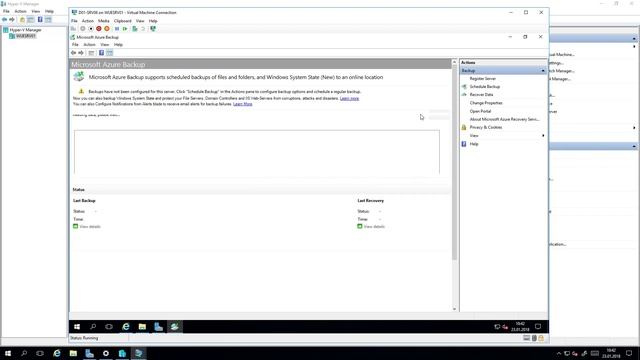Image resolution: width=640 pixels, height=360 pixels.
Task: Open the host Windows Start menu
Action: tap(8, 353)
